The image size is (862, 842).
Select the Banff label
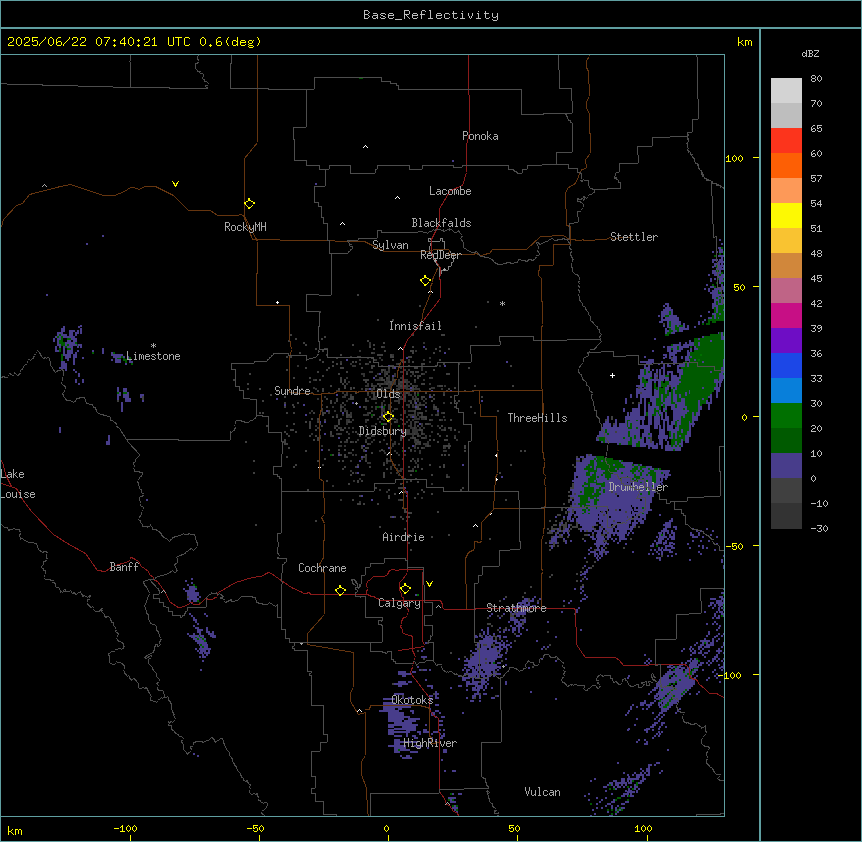(124, 567)
